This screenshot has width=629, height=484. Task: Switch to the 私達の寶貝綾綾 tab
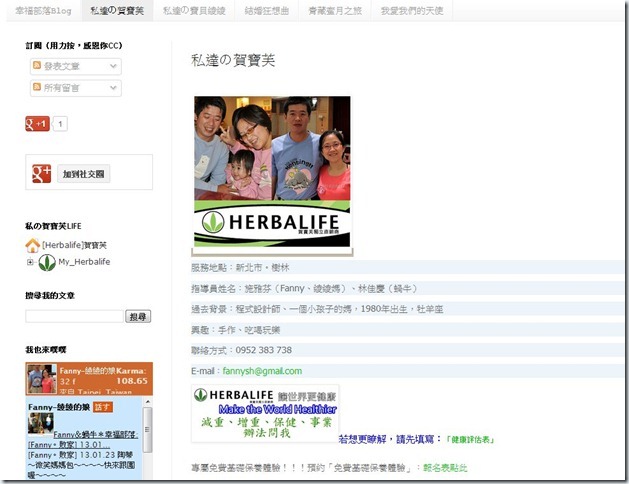click(x=194, y=11)
